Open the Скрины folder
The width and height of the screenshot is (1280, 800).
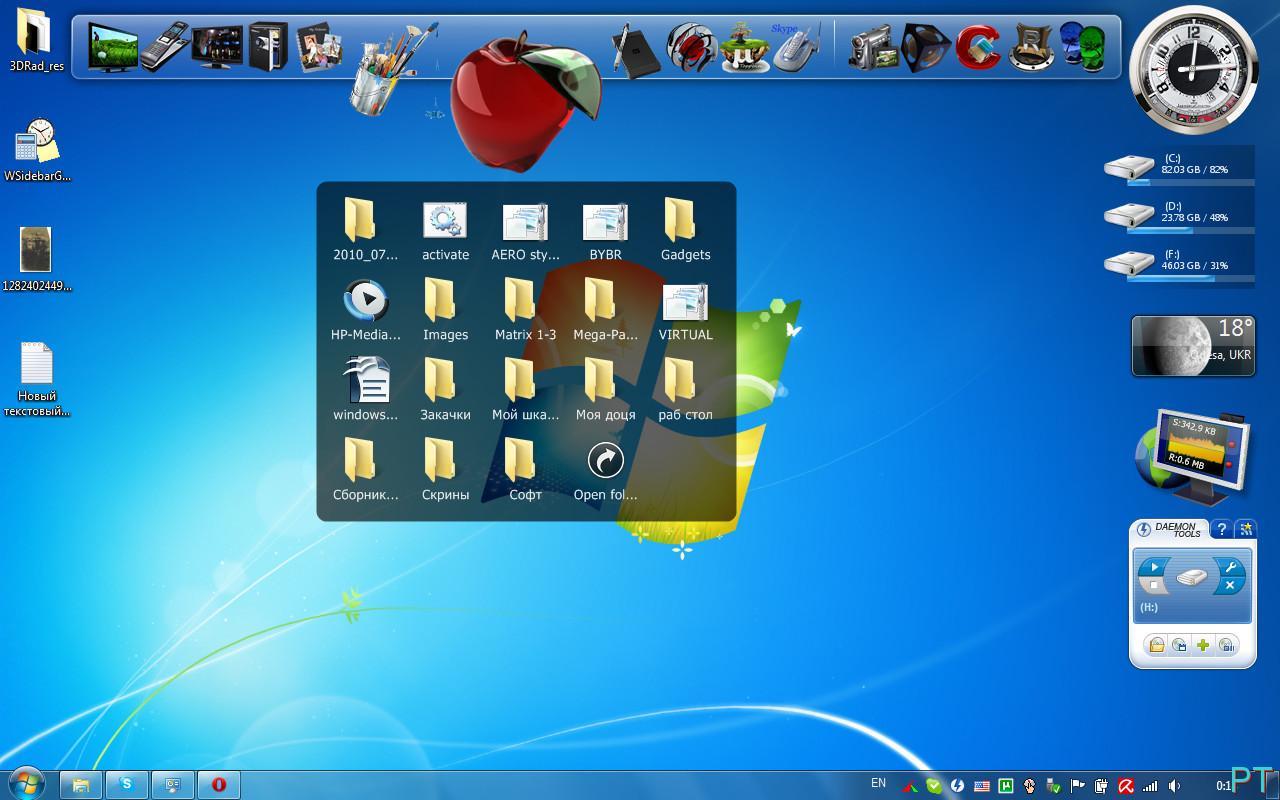pos(445,470)
